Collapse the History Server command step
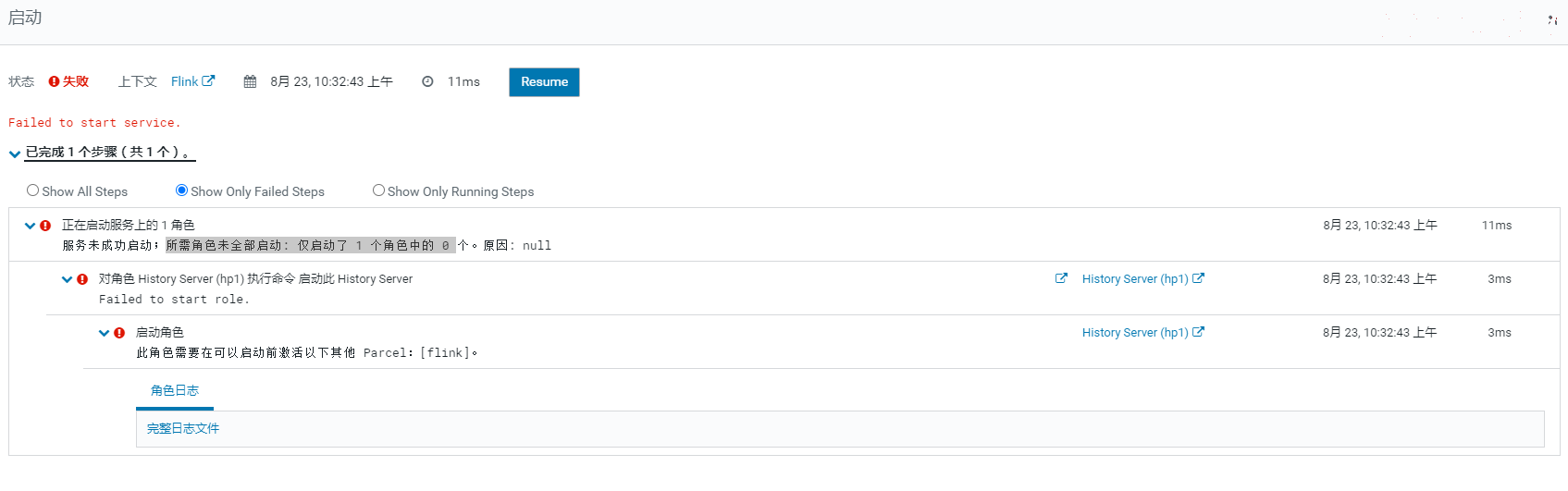Screen dimensions: 1568x491 pos(68,279)
